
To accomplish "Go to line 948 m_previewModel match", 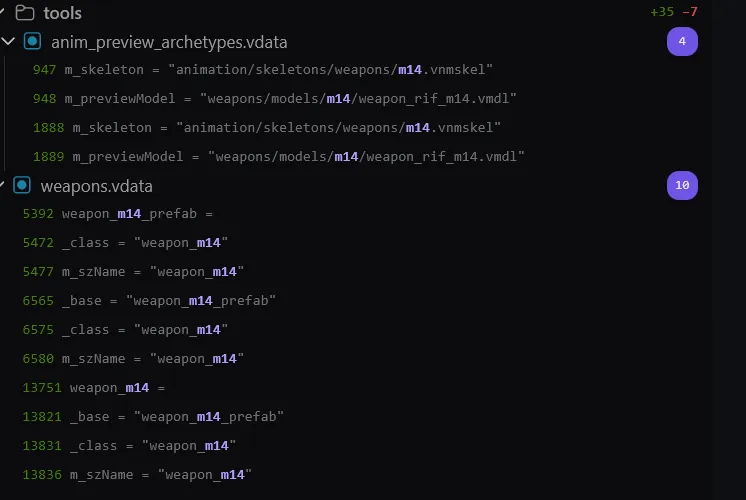I will 275,99.
